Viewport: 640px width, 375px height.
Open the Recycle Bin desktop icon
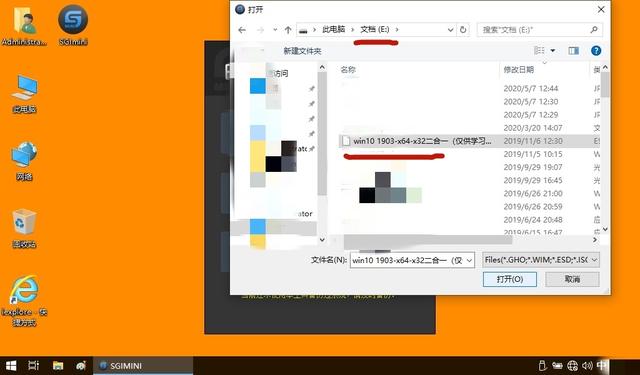pyautogui.click(x=24, y=229)
